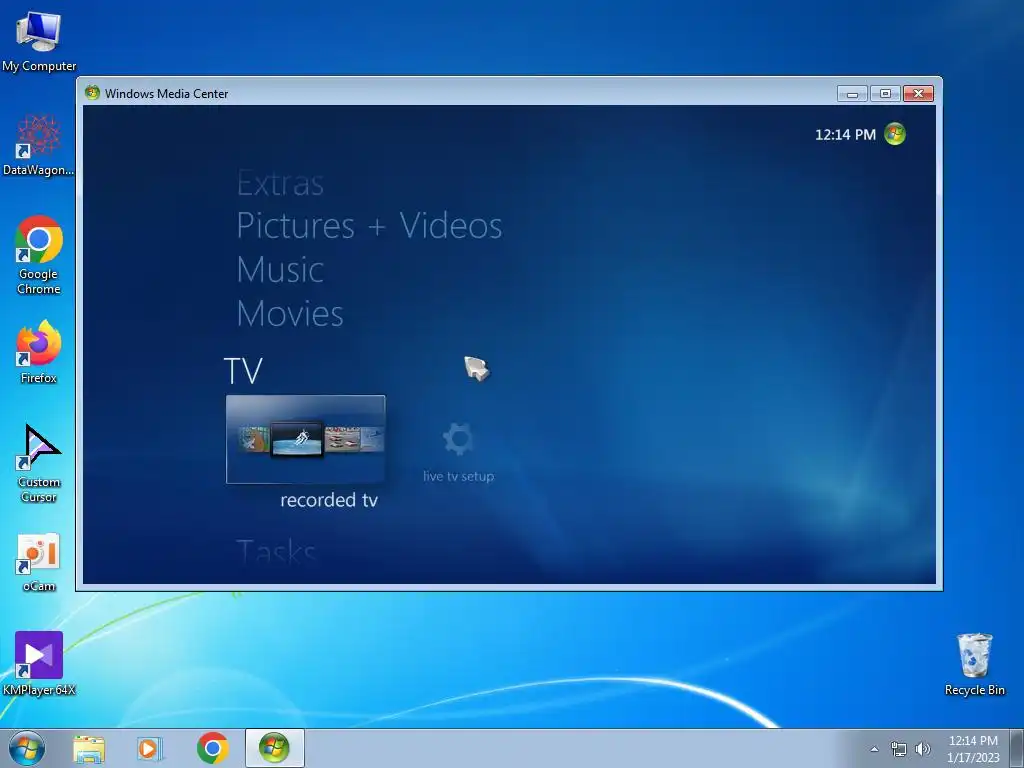
Task: Open DataWagon desktop shortcut
Action: coord(39,144)
